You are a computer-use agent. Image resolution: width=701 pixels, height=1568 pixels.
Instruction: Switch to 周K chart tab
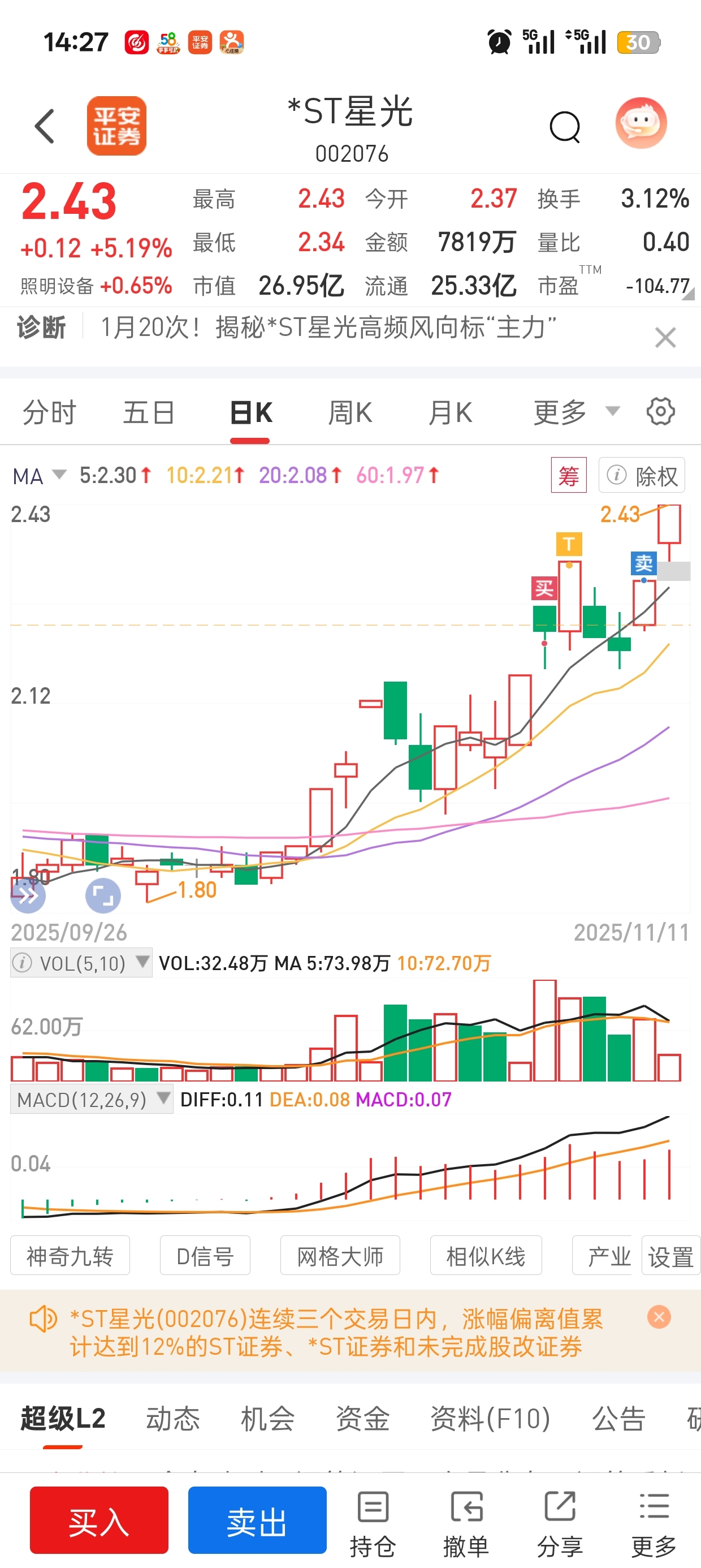coord(350,413)
